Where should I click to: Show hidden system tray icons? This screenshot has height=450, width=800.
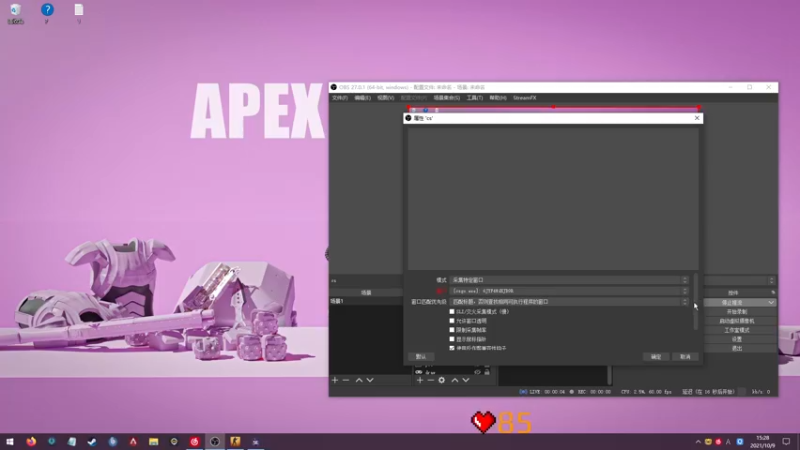pyautogui.click(x=698, y=442)
